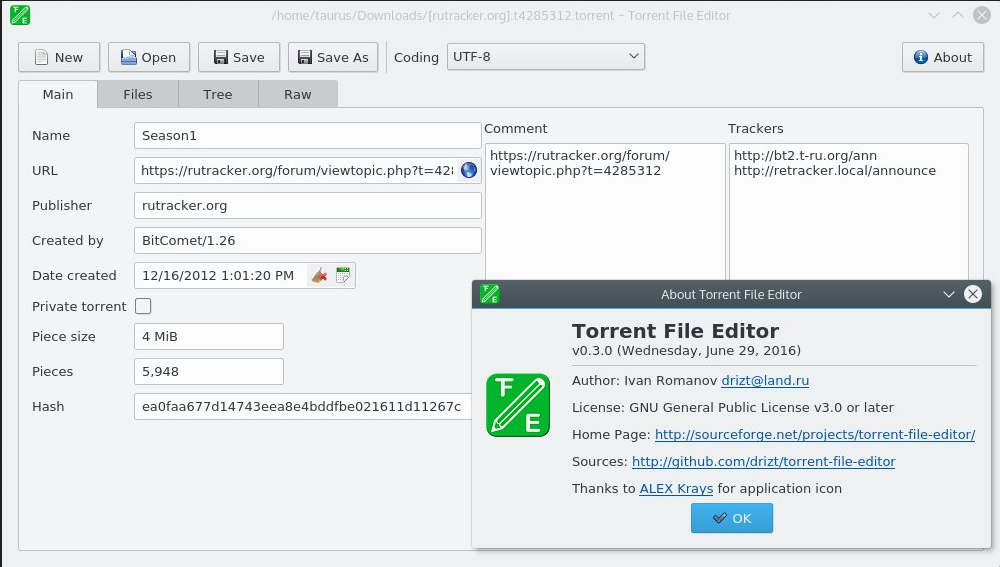Image resolution: width=1000 pixels, height=567 pixels.
Task: Click the globe icon in URL field
Action: (x=469, y=170)
